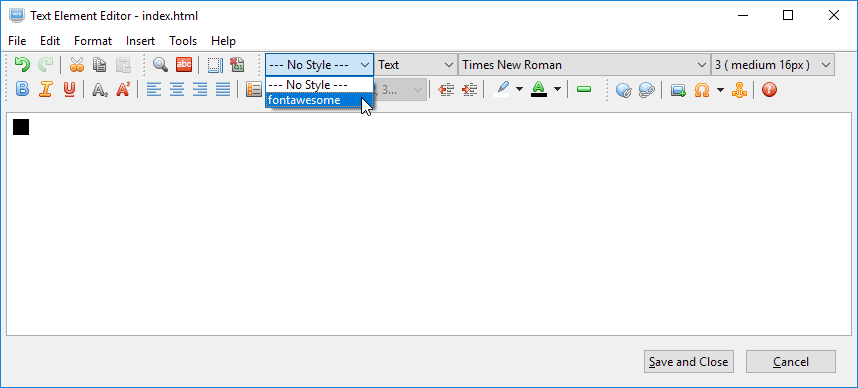Image resolution: width=858 pixels, height=388 pixels.
Task: Run spell check with abc icon
Action: tap(184, 65)
